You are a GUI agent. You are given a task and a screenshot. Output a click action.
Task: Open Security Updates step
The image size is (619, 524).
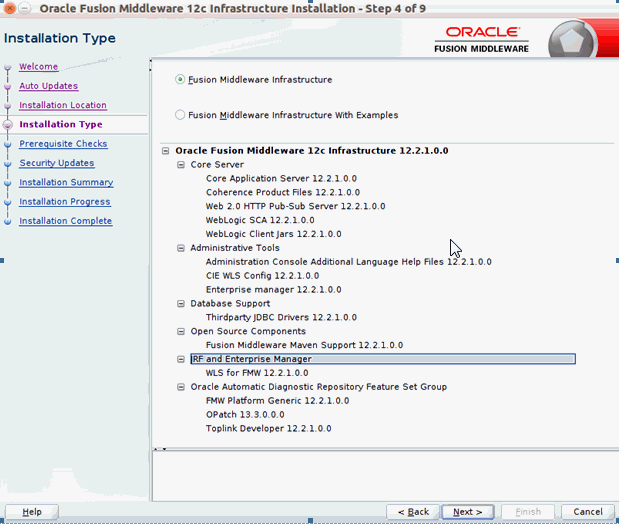[x=57, y=163]
